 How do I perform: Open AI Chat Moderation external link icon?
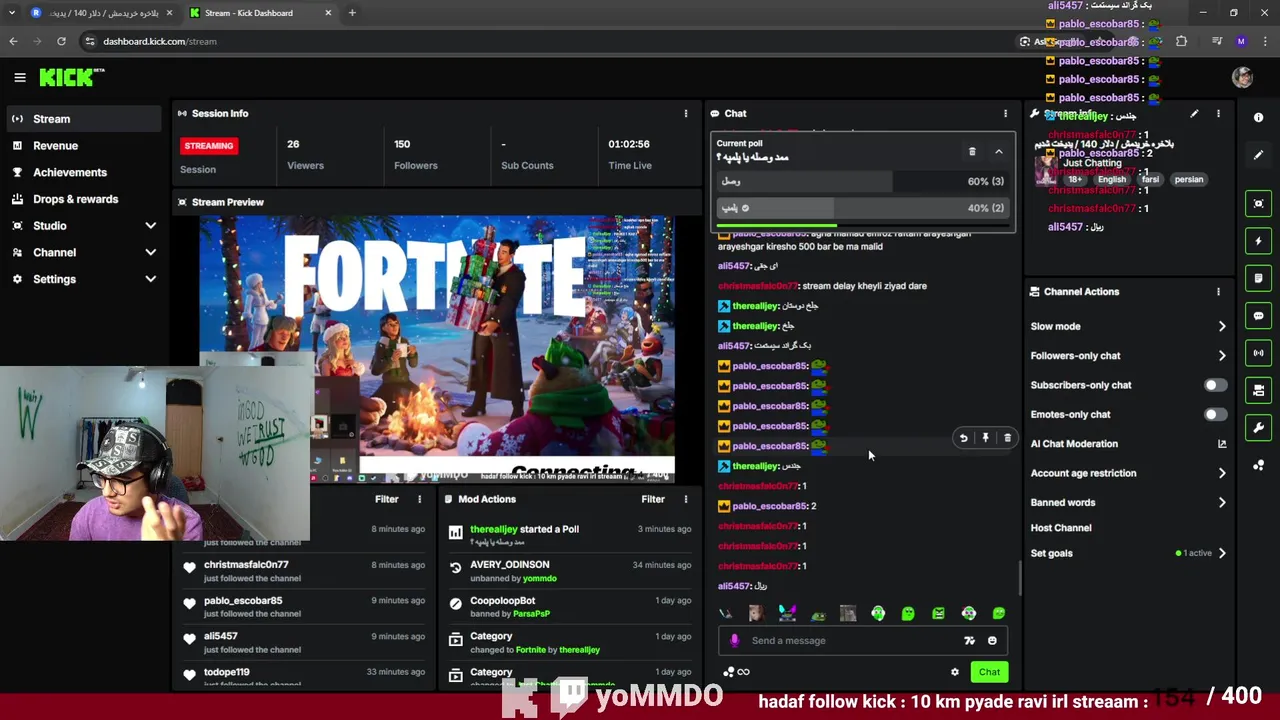pos(1222,444)
